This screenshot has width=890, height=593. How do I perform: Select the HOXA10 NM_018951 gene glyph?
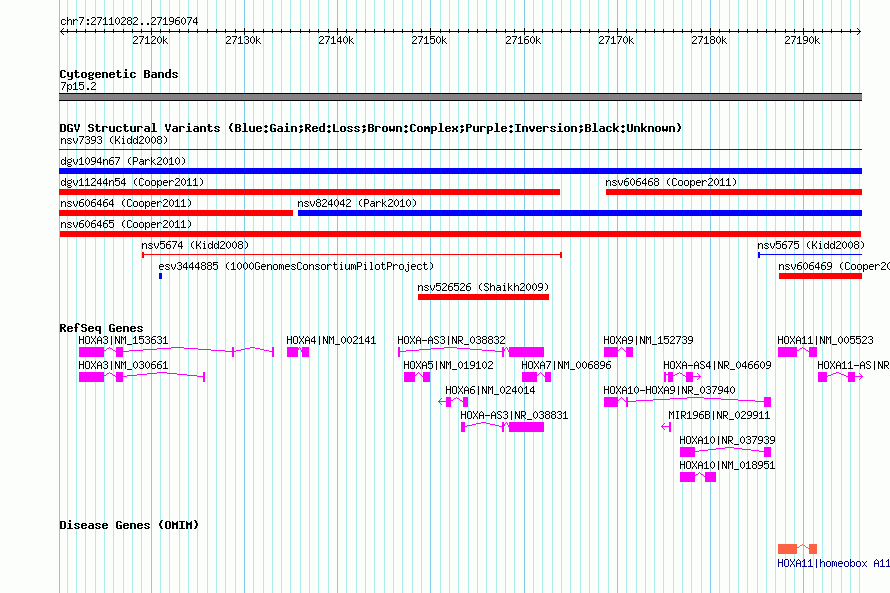pyautogui.click(x=698, y=477)
